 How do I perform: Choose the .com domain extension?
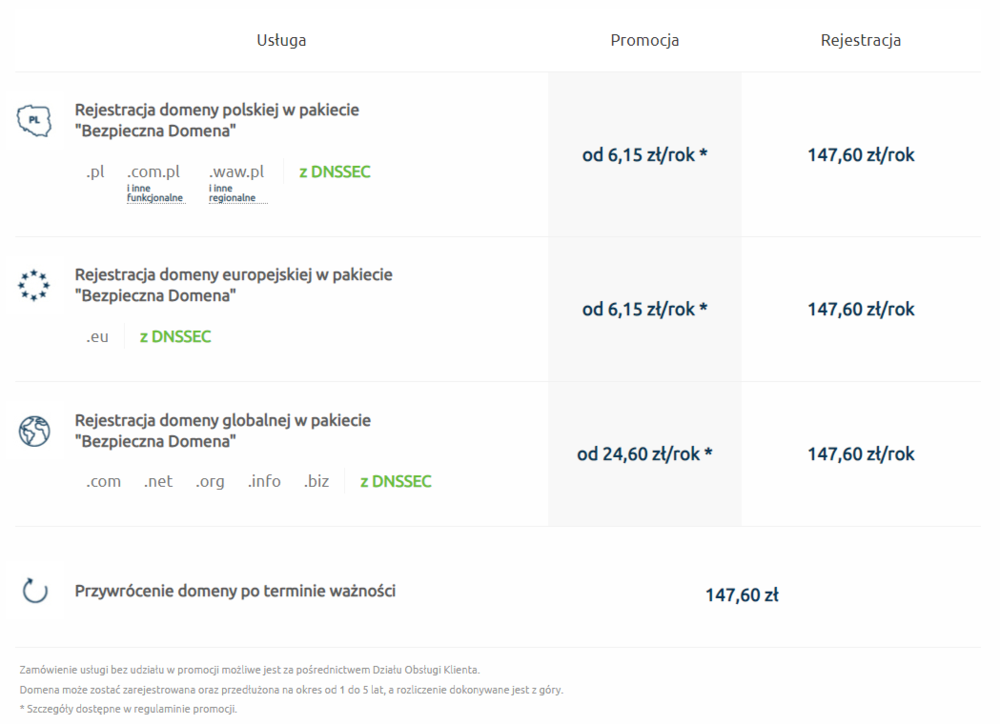(x=103, y=482)
